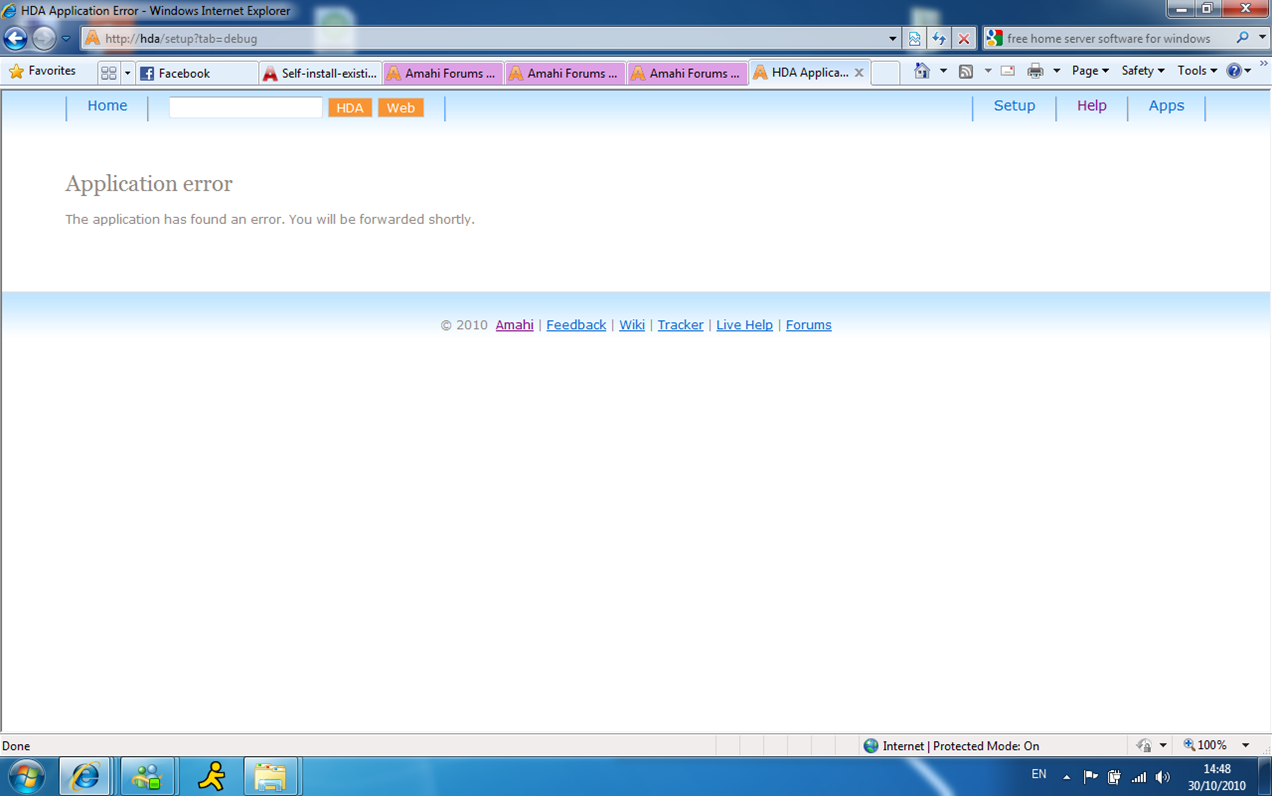This screenshot has height=796, width=1272.
Task: Switch to the third Amahi Forums tab
Action: coord(687,73)
